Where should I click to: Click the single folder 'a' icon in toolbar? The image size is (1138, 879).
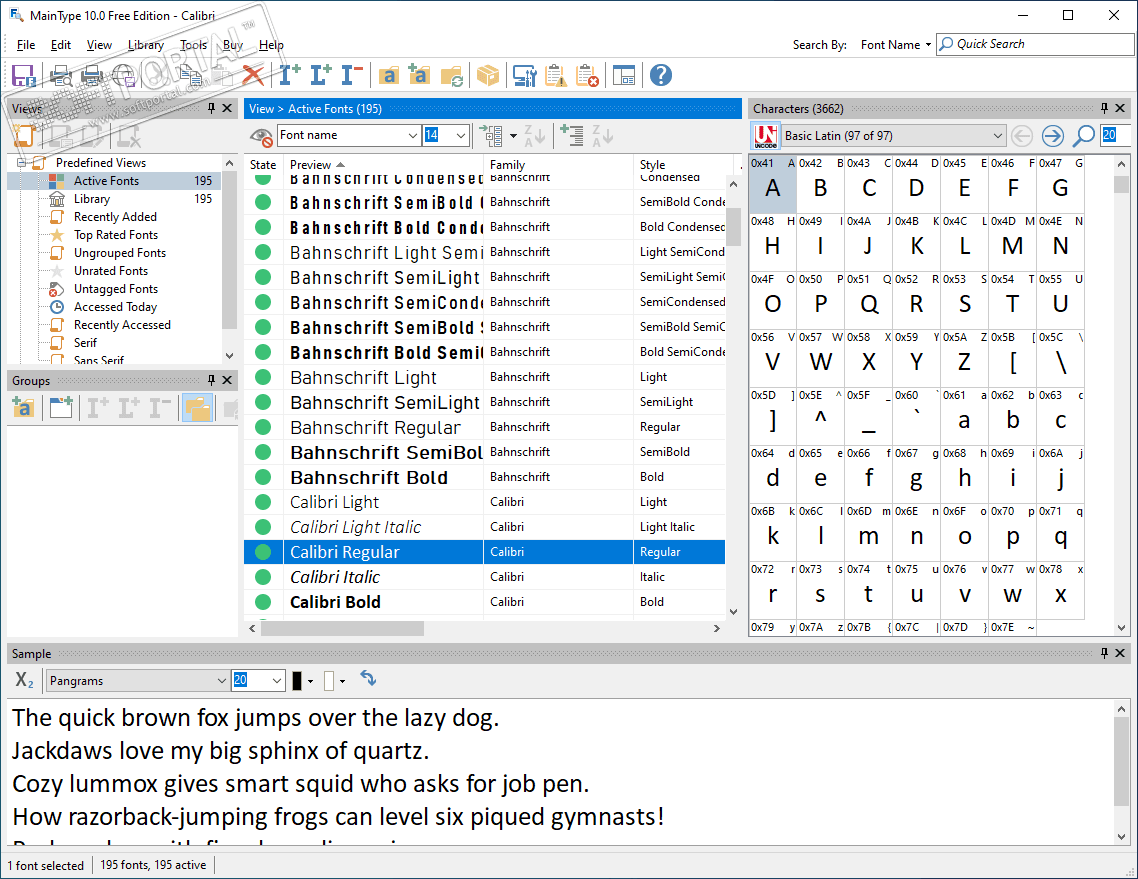[x=388, y=75]
